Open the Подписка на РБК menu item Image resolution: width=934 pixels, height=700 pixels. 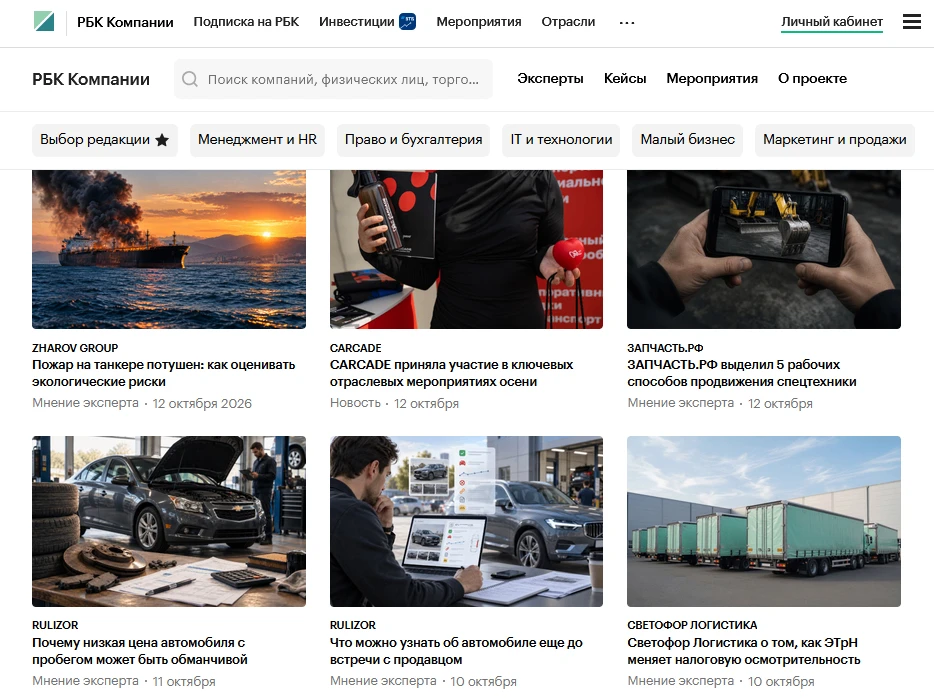click(x=246, y=22)
